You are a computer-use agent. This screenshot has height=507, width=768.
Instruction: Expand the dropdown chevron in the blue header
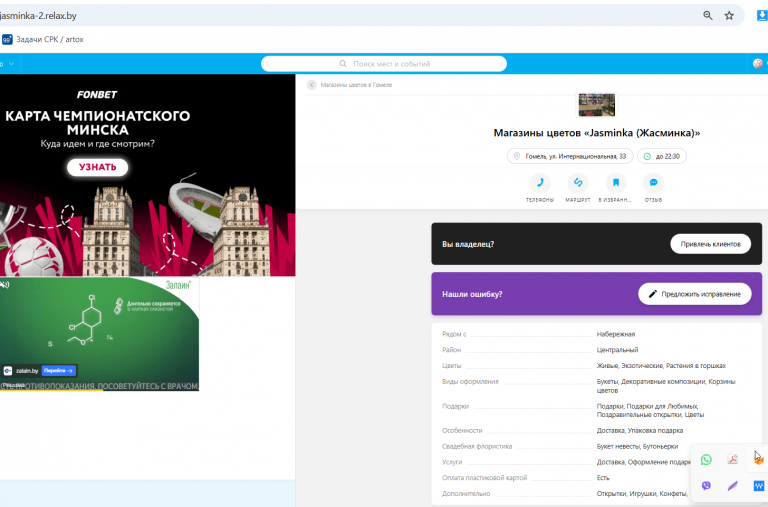tap(11, 64)
